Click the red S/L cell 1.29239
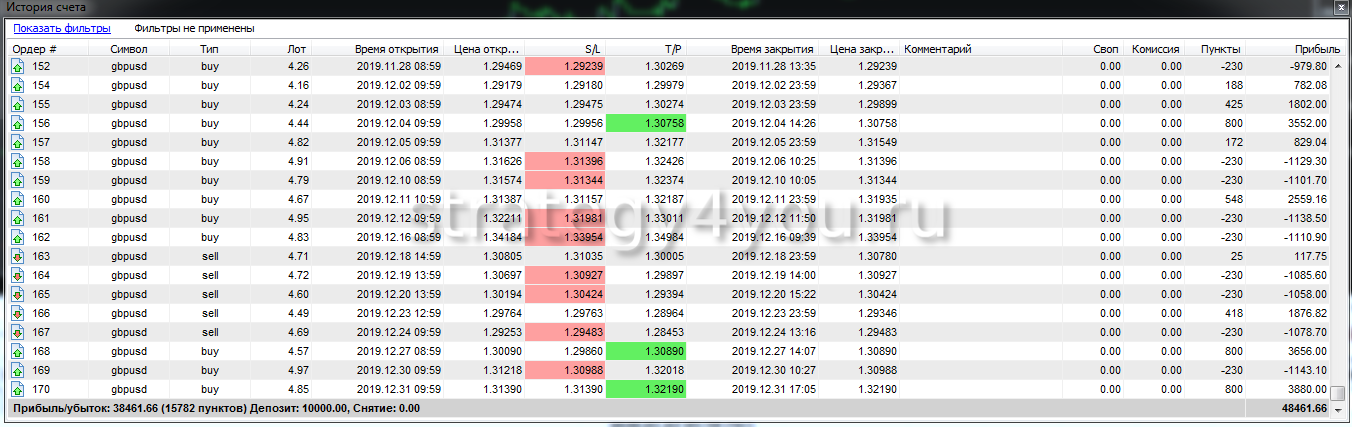 pyautogui.click(x=564, y=67)
